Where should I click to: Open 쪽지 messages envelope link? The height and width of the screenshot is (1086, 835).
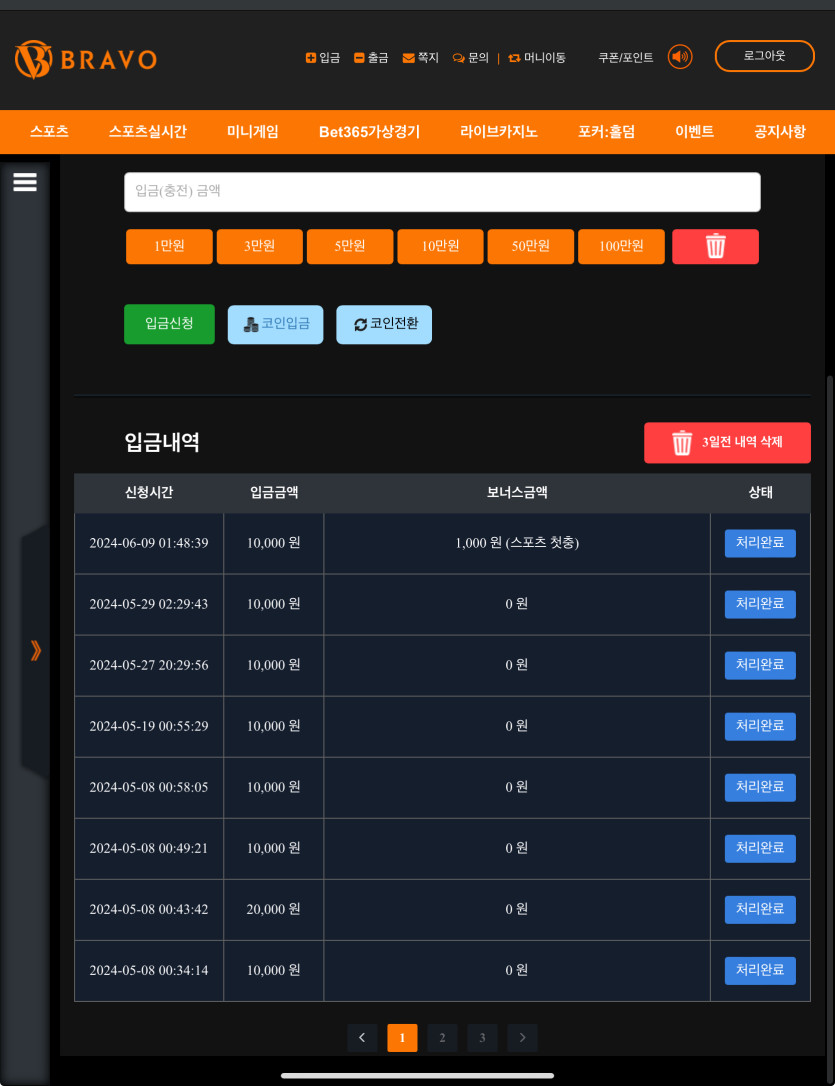pyautogui.click(x=421, y=58)
